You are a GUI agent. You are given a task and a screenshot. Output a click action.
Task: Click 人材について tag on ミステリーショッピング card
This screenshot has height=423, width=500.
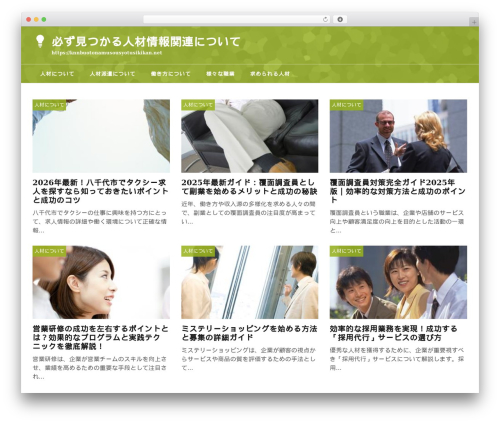coord(198,251)
